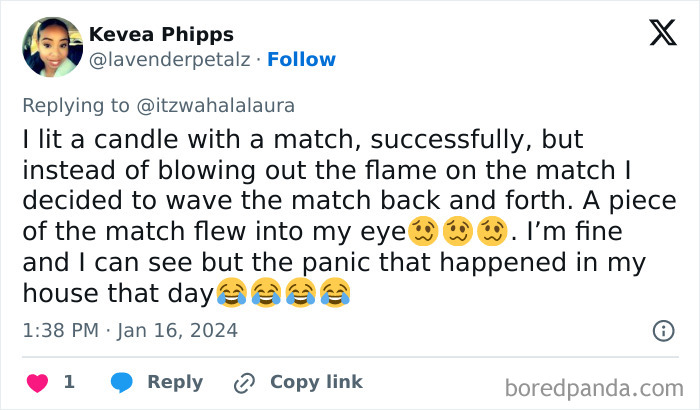700x410 pixels.
Task: Open the @lavenderpetalz handle
Action: point(169,59)
